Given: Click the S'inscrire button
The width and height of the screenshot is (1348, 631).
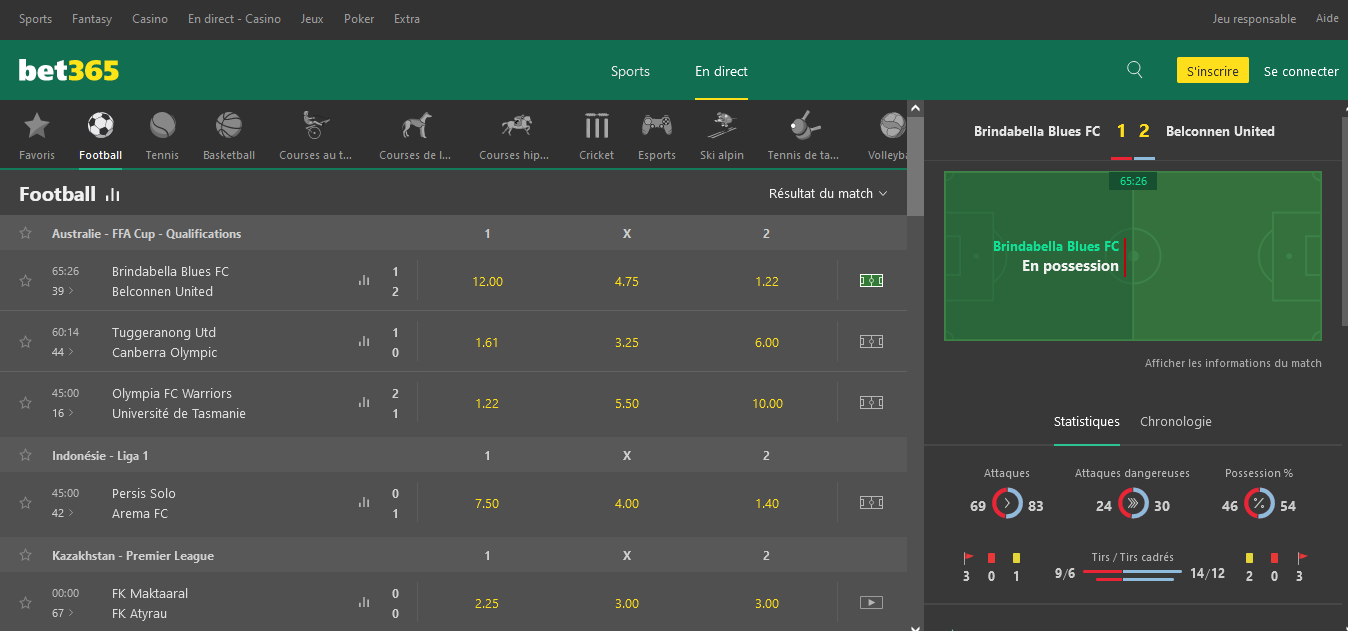Looking at the screenshot, I should tap(1213, 70).
